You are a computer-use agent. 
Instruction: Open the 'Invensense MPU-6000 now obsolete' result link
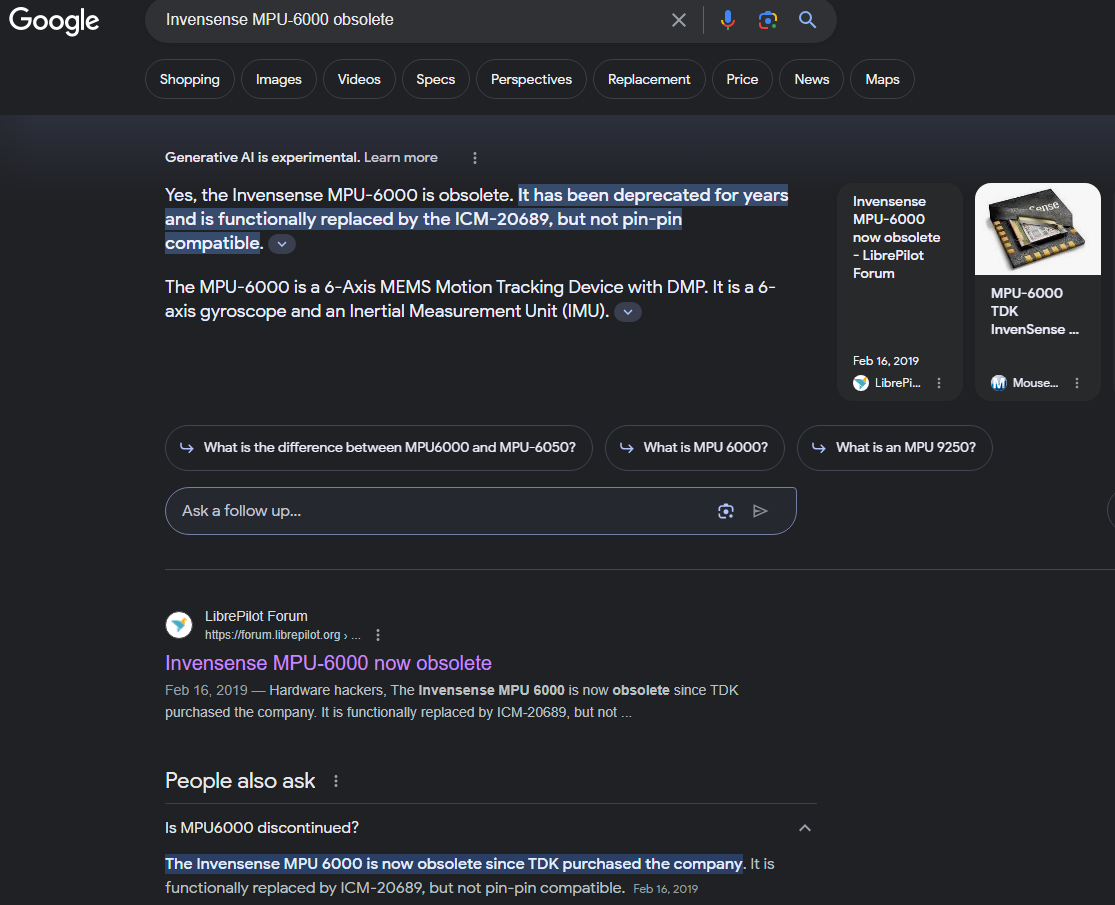pyautogui.click(x=328, y=663)
